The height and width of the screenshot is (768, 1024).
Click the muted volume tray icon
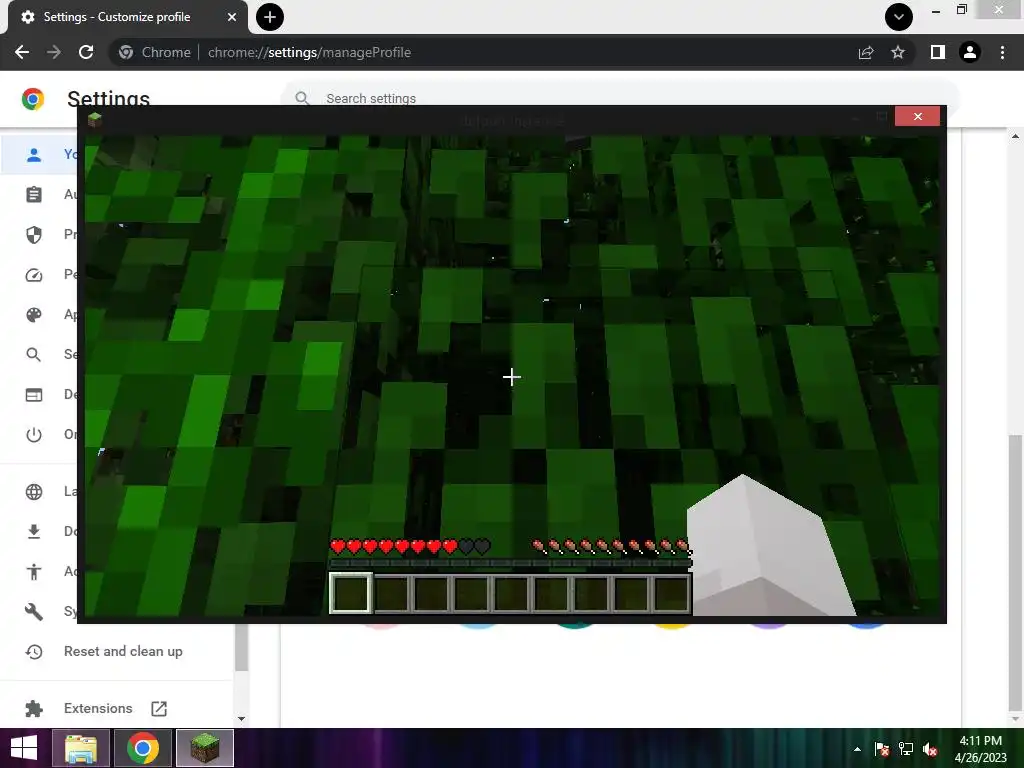point(931,749)
